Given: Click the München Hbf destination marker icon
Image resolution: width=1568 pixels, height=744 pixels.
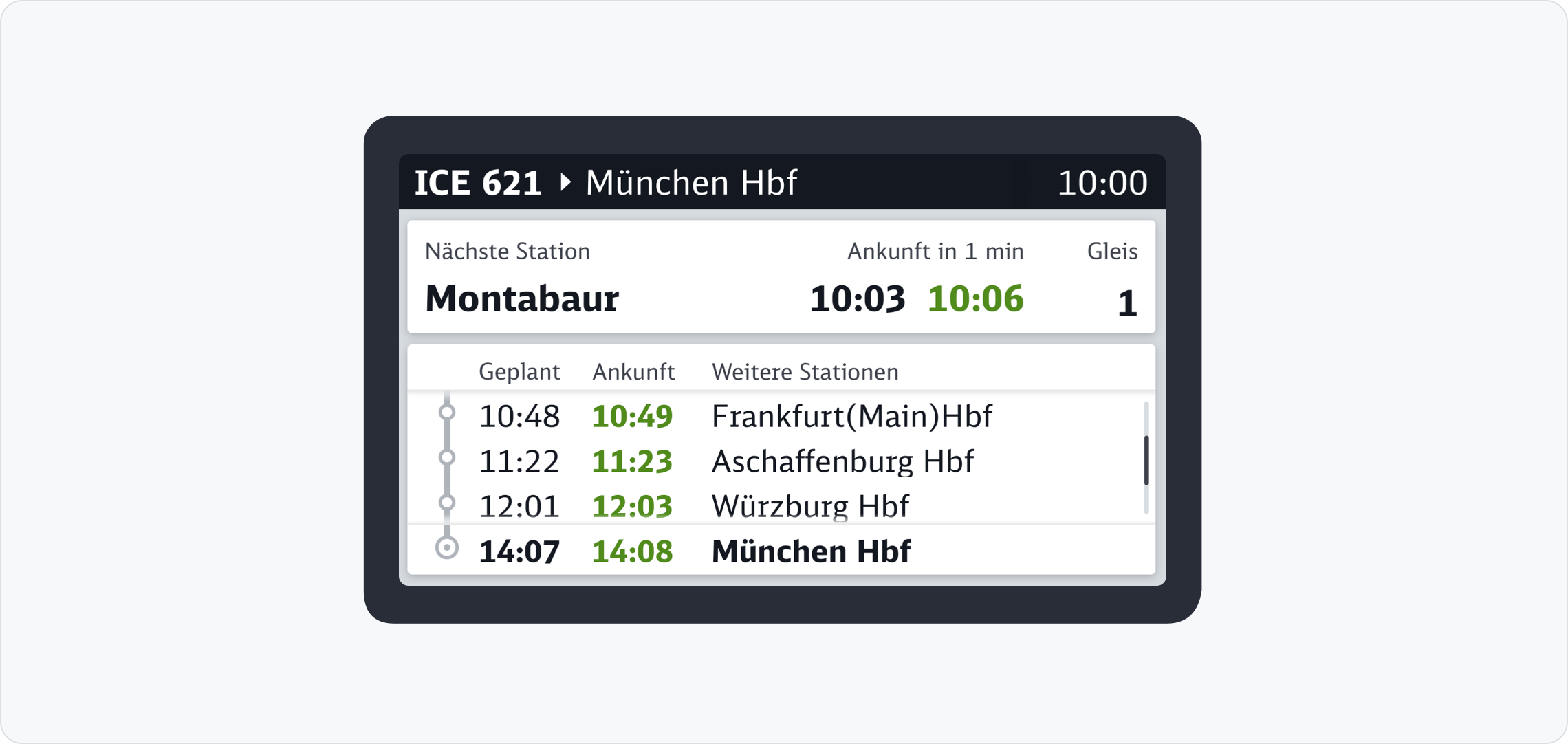Looking at the screenshot, I should coord(447,548).
